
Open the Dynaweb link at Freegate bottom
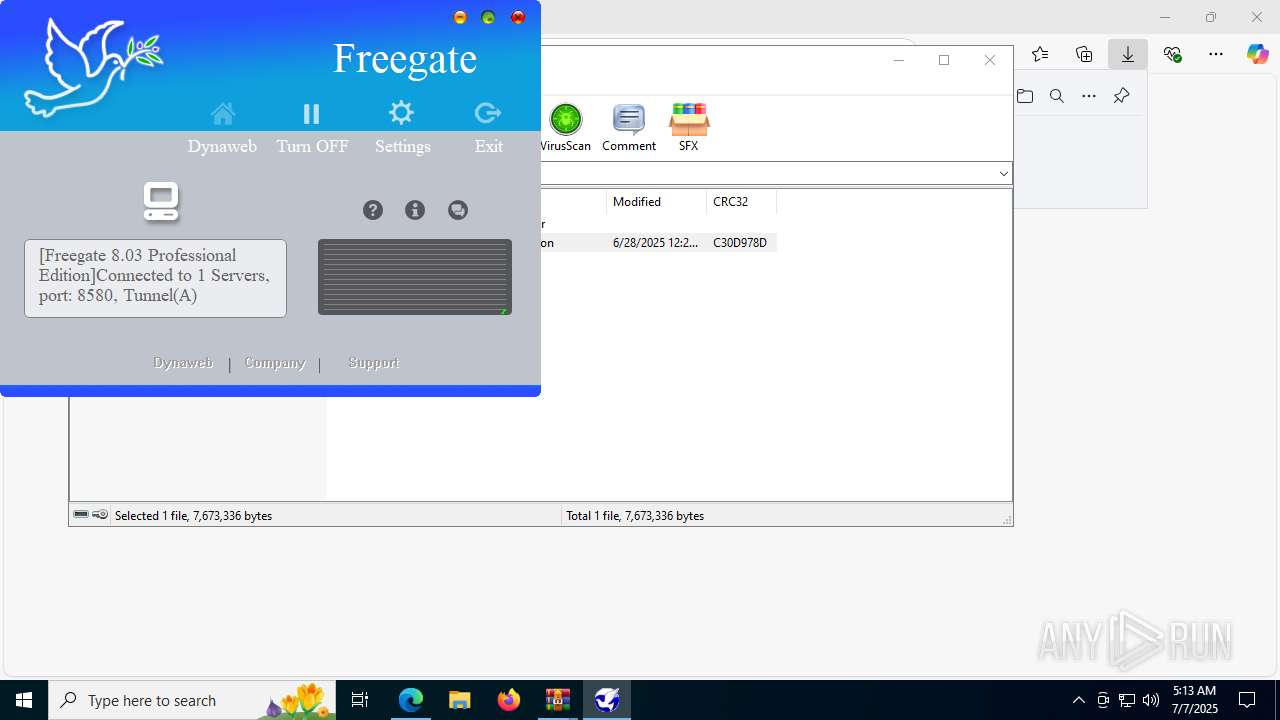click(x=183, y=363)
